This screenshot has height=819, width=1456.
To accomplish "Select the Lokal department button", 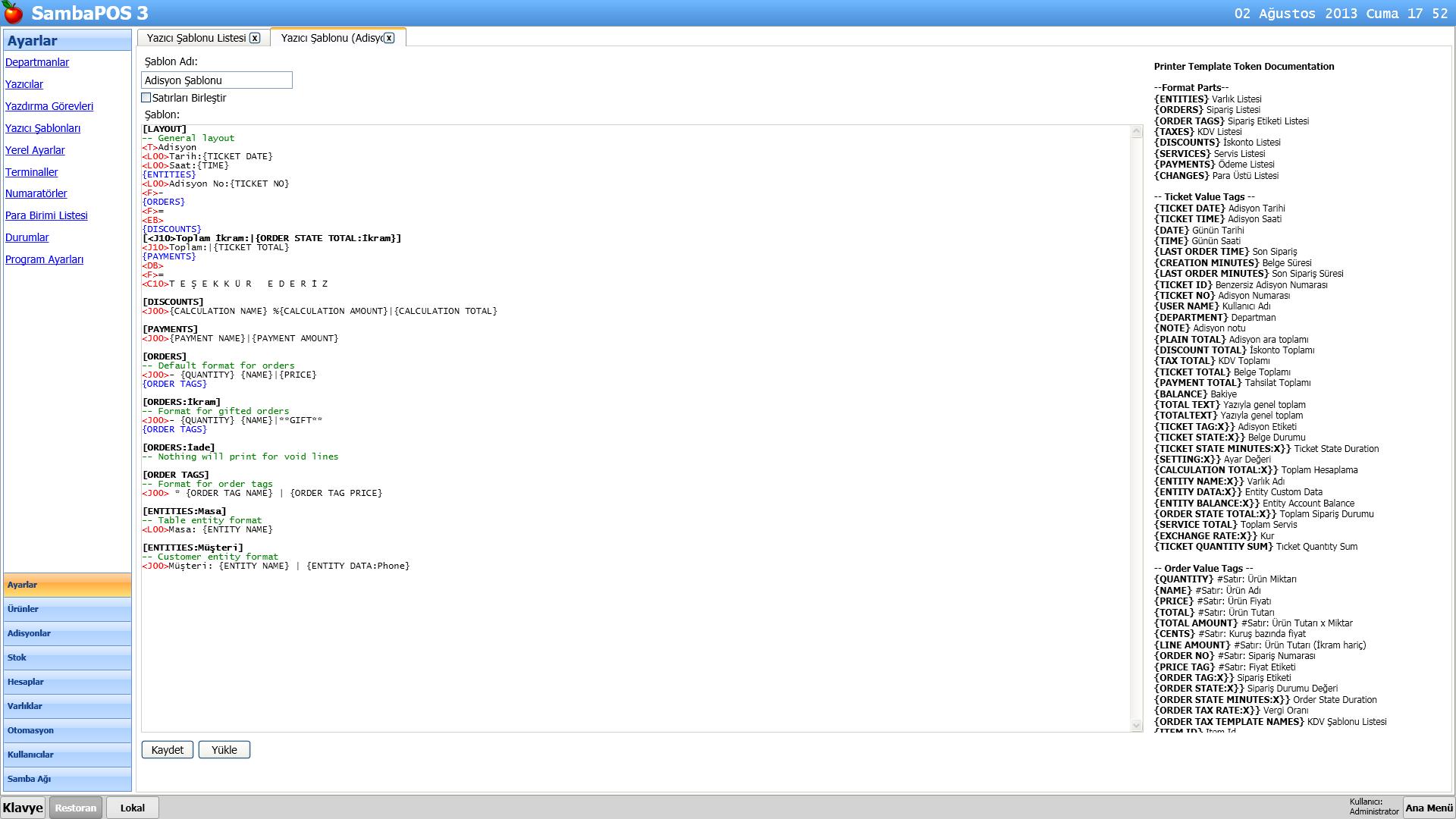I will [x=132, y=808].
